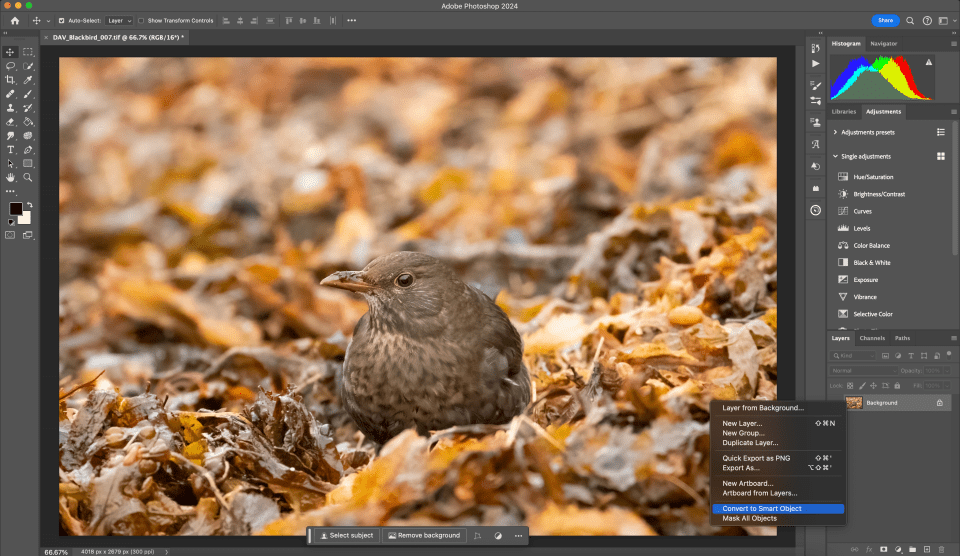Create a new layer with plus icon

point(927,549)
